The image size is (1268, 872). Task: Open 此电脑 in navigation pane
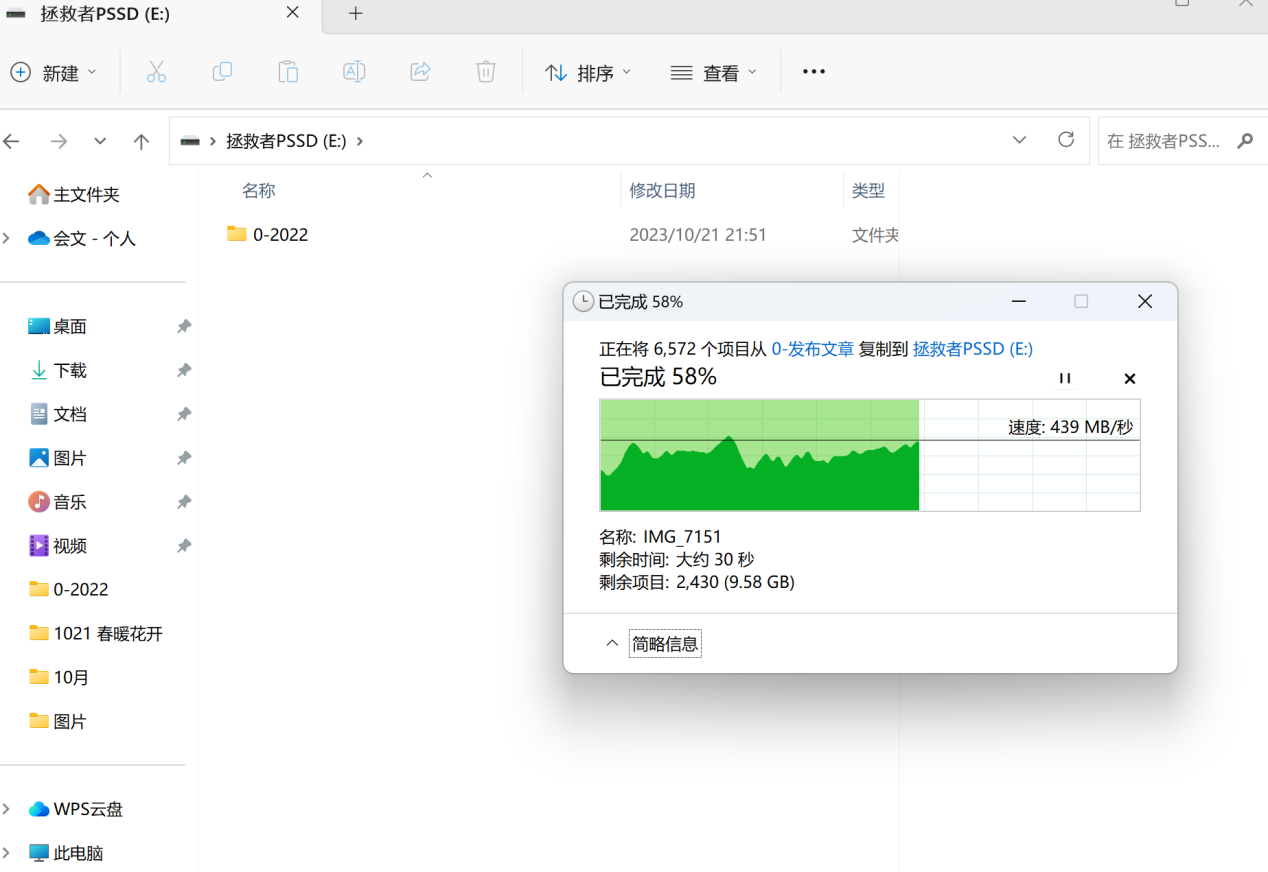click(66, 854)
